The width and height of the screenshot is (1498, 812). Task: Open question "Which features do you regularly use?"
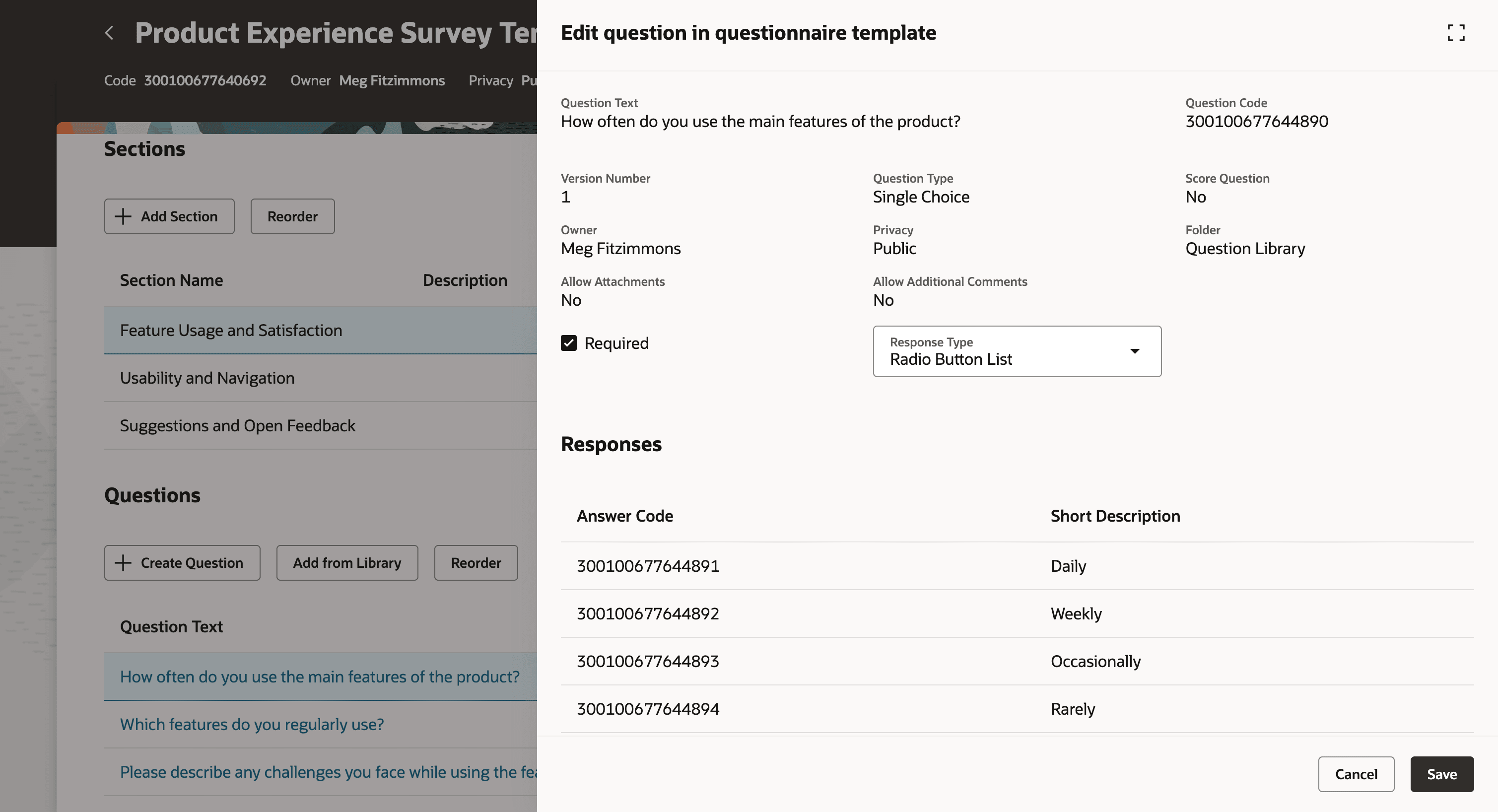(251, 724)
